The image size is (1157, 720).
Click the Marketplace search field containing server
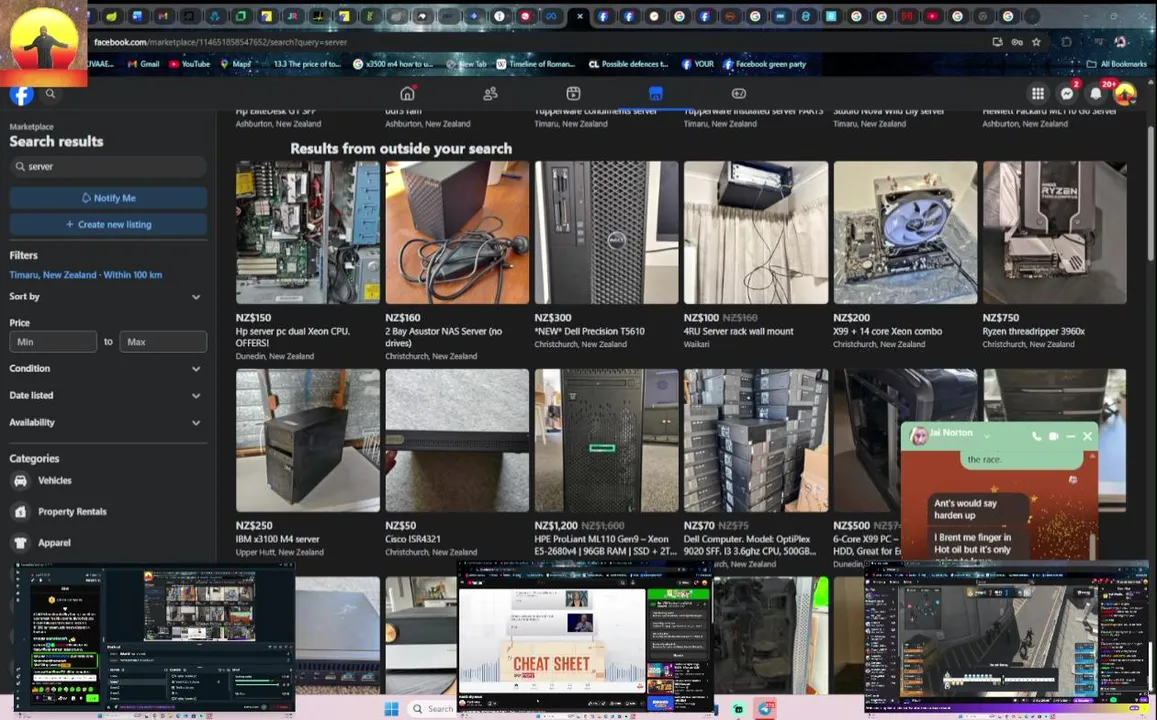(x=108, y=167)
